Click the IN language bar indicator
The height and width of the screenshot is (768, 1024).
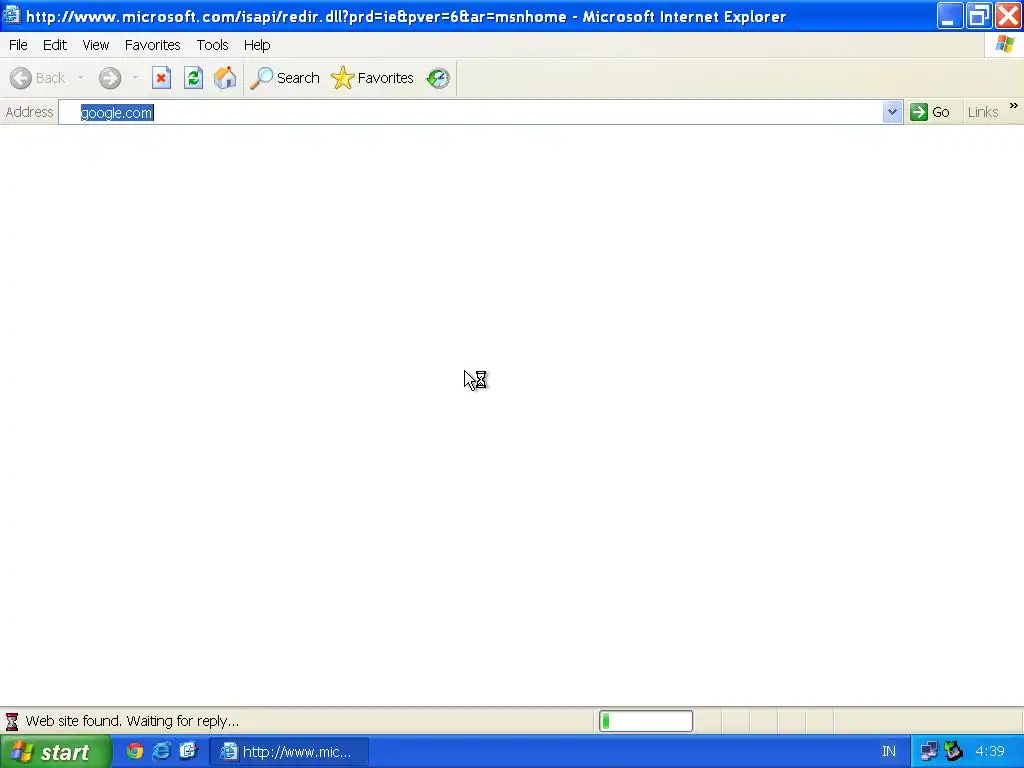[889, 752]
